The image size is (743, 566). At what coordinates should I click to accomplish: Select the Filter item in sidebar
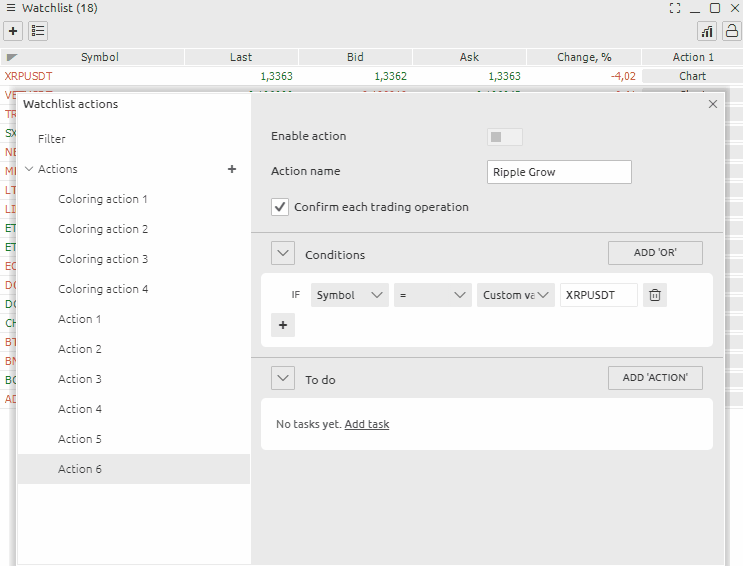click(52, 139)
